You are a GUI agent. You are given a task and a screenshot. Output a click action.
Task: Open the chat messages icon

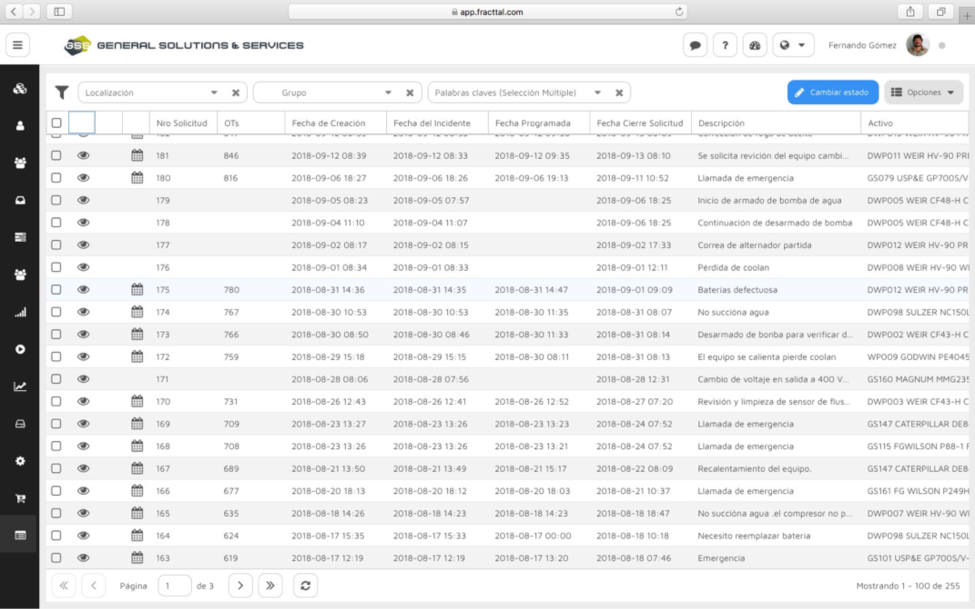[694, 45]
